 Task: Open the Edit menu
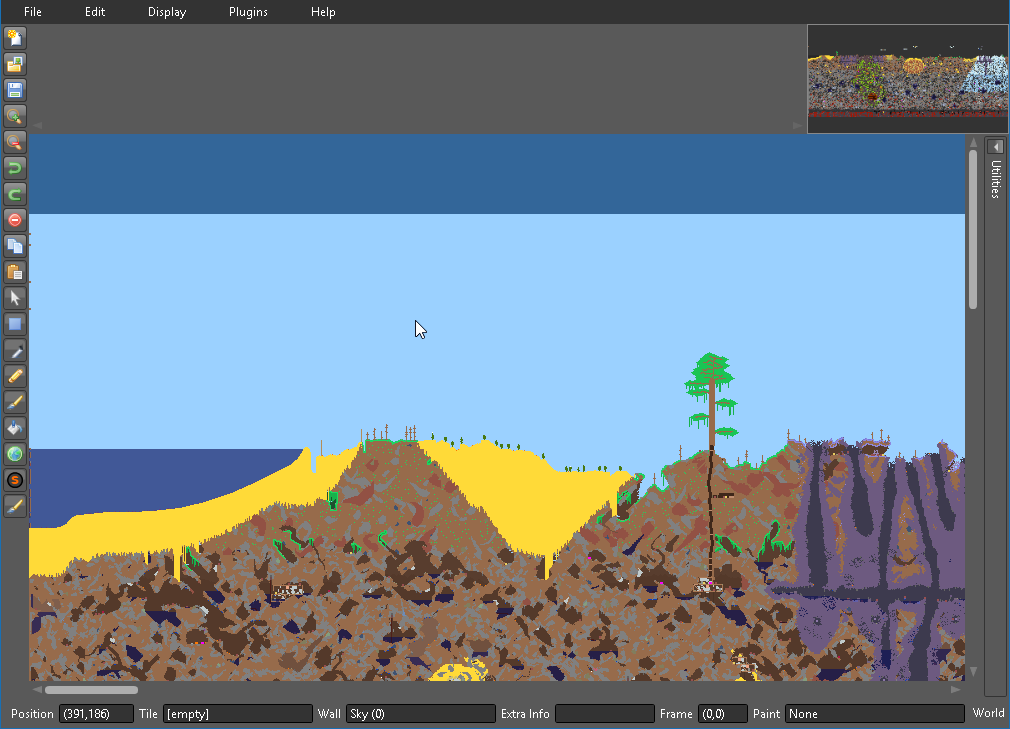[x=95, y=12]
